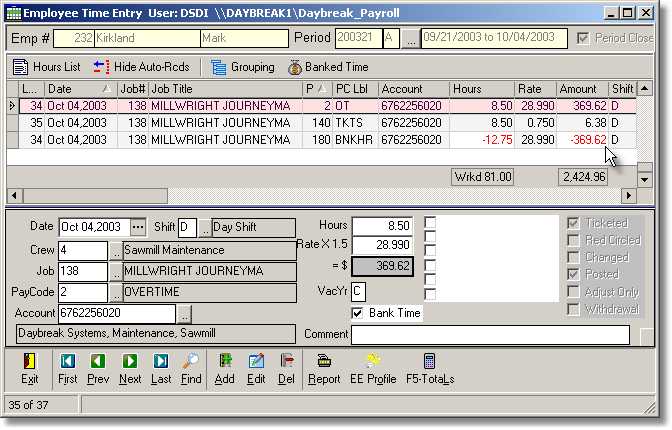The width and height of the screenshot is (672, 430).
Task: Click the VacYr field
Action: click(x=358, y=292)
